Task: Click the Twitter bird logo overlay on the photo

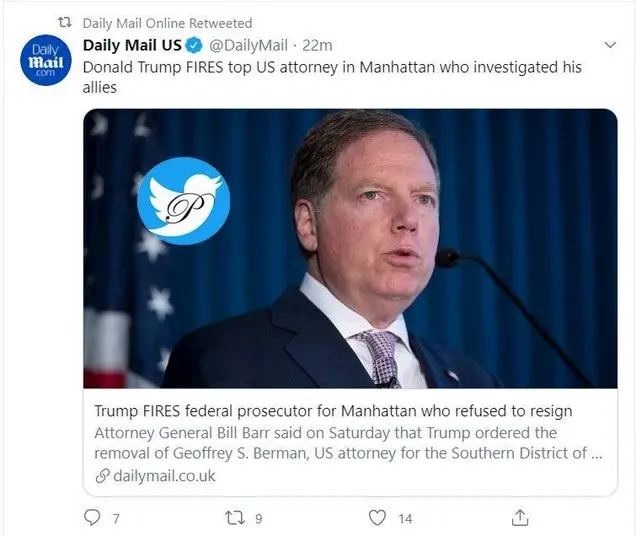Action: point(183,201)
